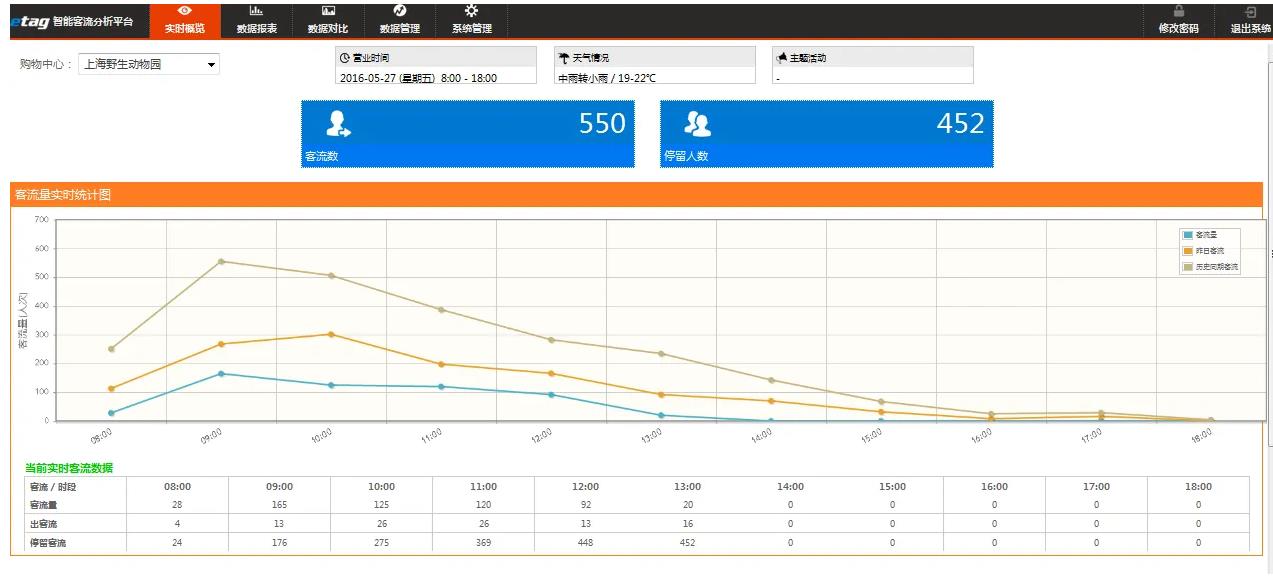Open 数据管理 via its icon
This screenshot has height=583, width=1273.
[399, 11]
